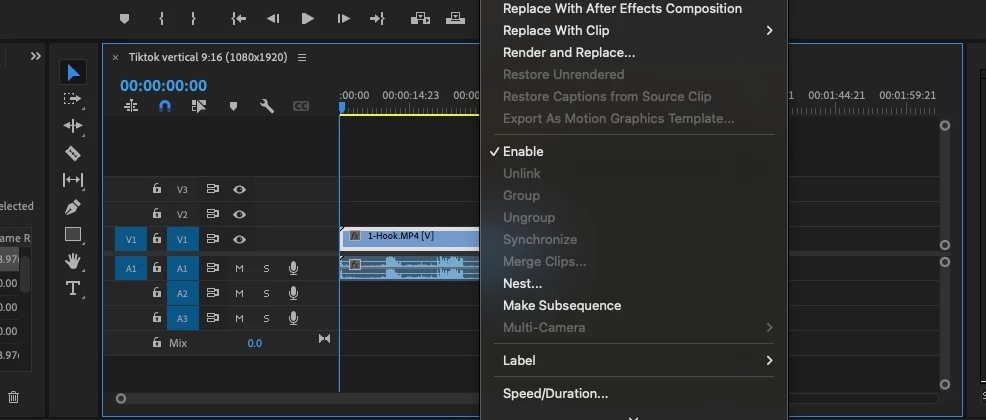Screen dimensions: 986x420
Task: Toggle Linked Selection icon
Action: (199, 106)
